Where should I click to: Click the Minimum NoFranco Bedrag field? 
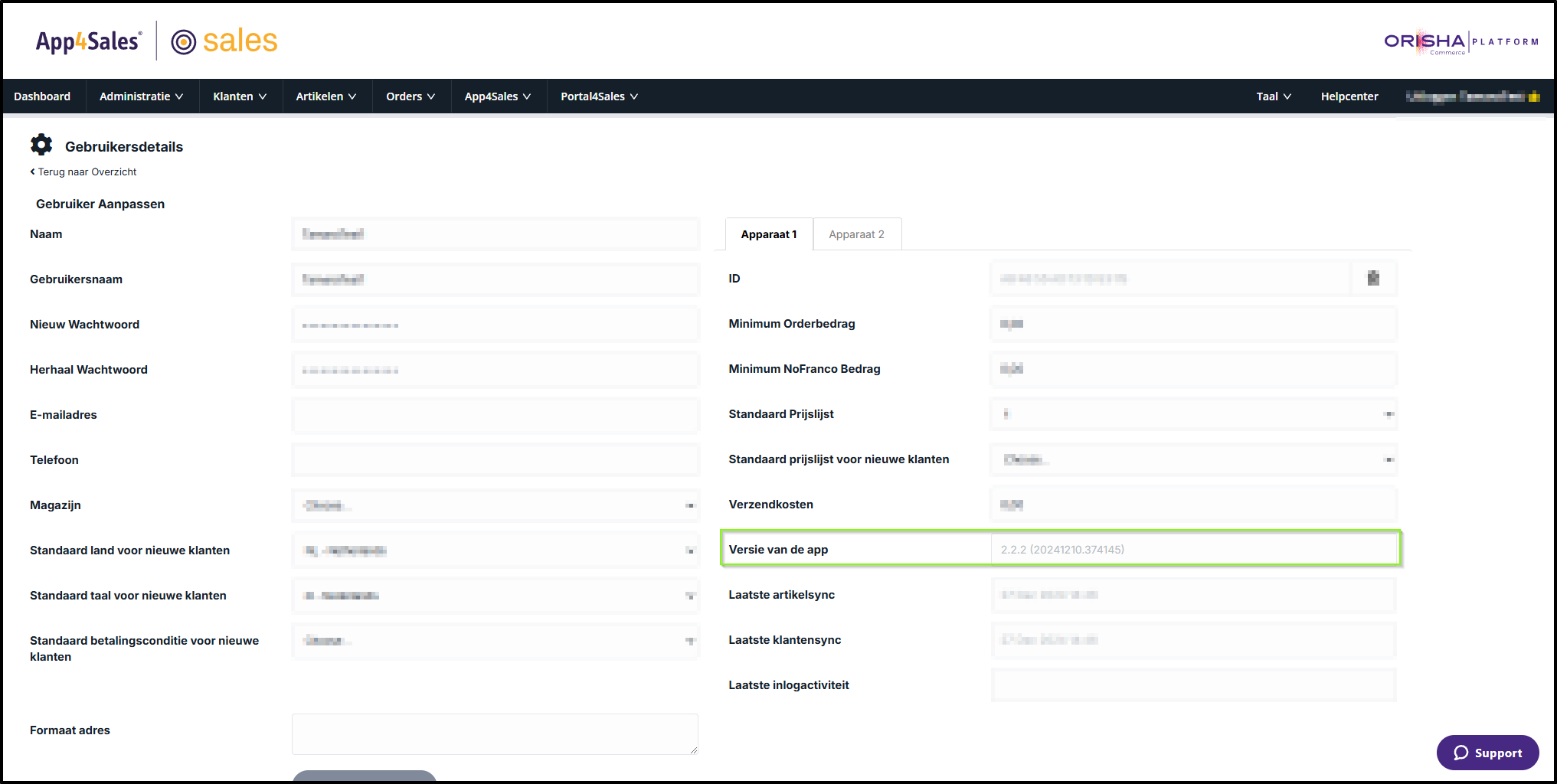pos(1194,369)
